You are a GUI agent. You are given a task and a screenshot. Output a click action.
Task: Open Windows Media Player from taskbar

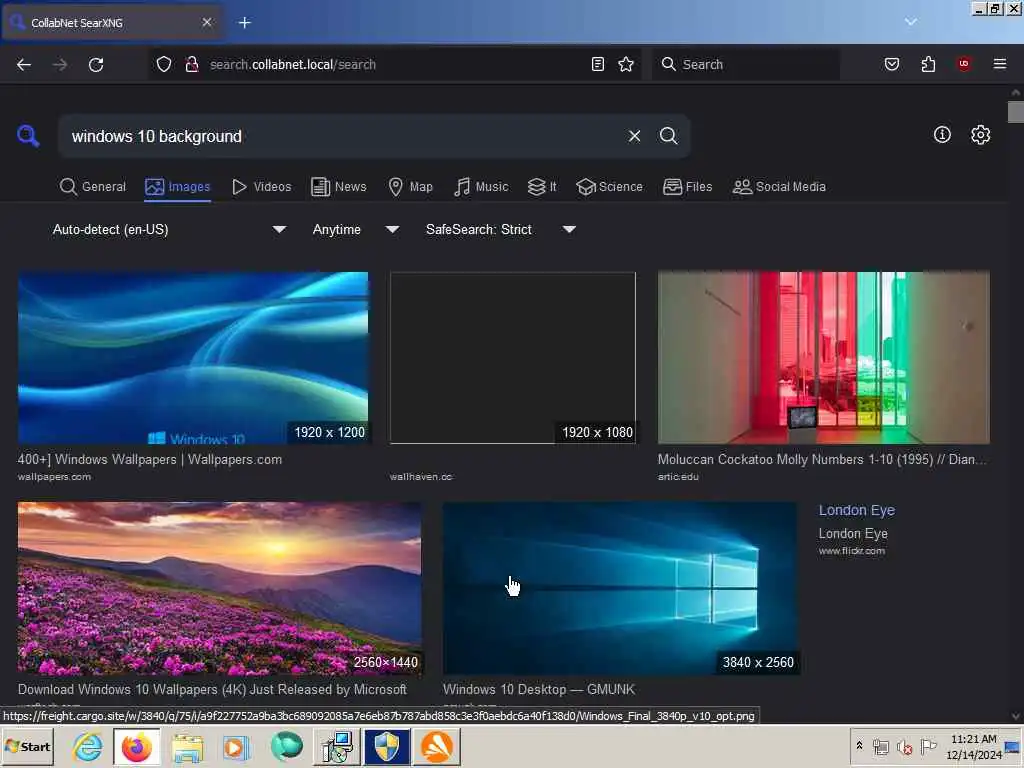pyautogui.click(x=236, y=746)
